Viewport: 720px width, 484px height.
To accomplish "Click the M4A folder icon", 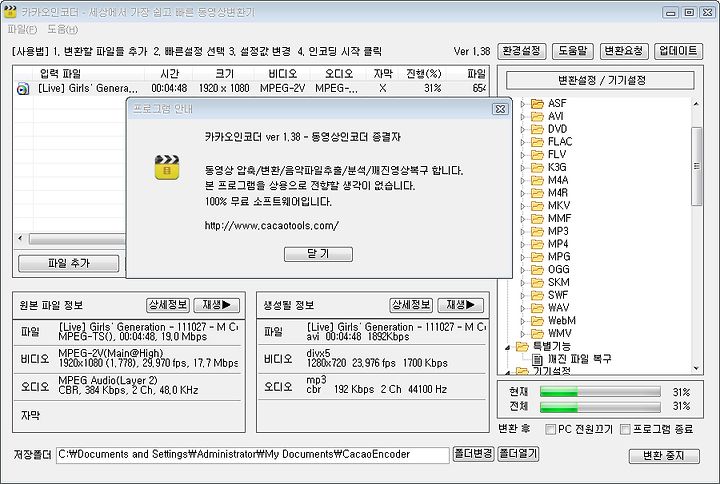I will coord(537,180).
